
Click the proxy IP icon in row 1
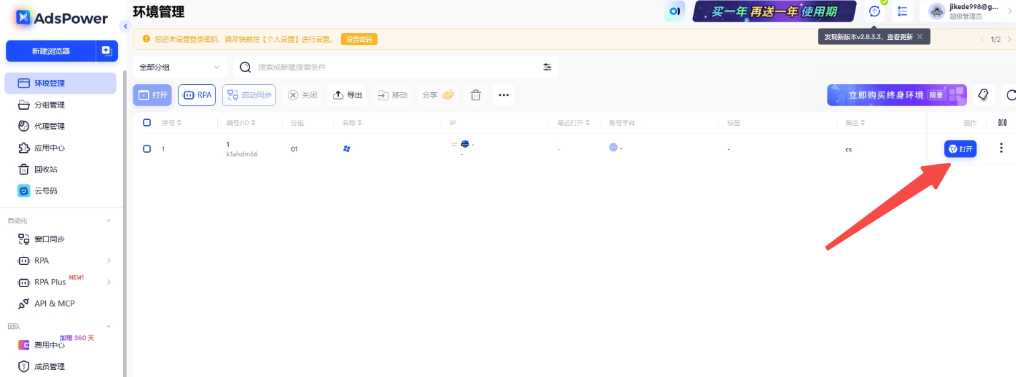(464, 144)
